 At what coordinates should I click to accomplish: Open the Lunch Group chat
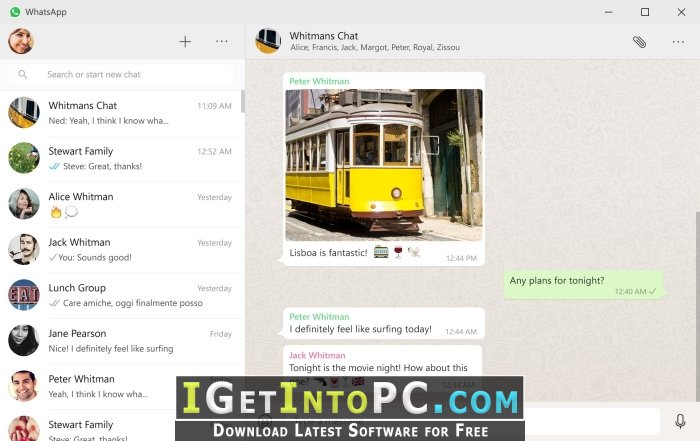[121, 295]
